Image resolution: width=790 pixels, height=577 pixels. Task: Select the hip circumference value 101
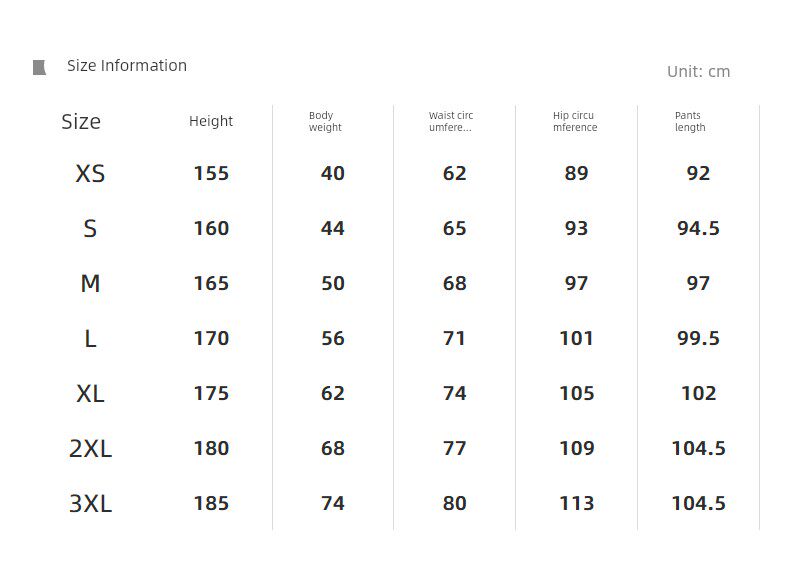(x=576, y=339)
